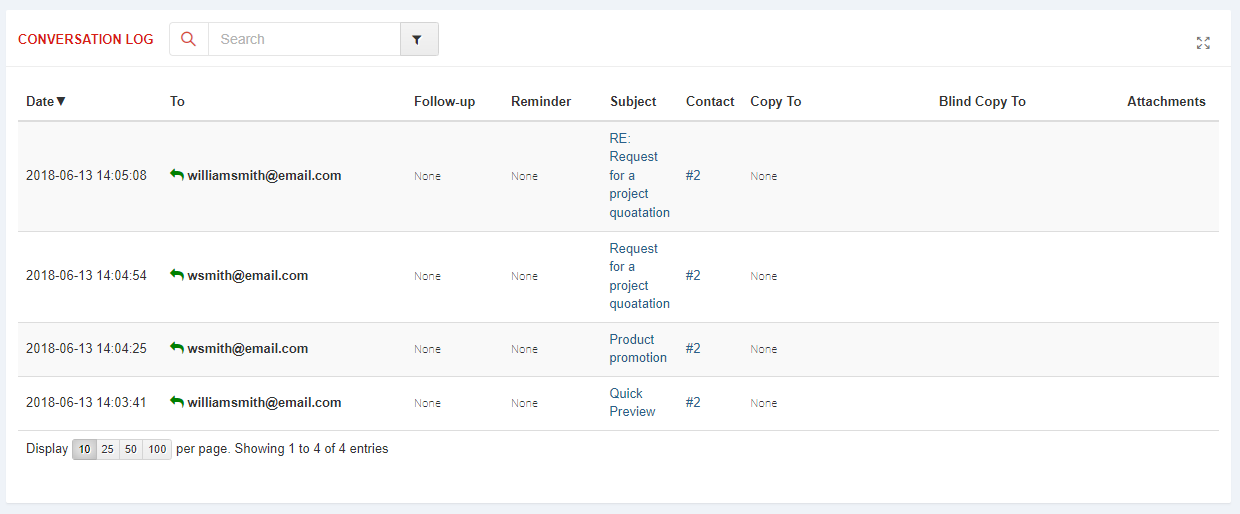Select the date 2018-06-13 14:03:41

(x=86, y=402)
